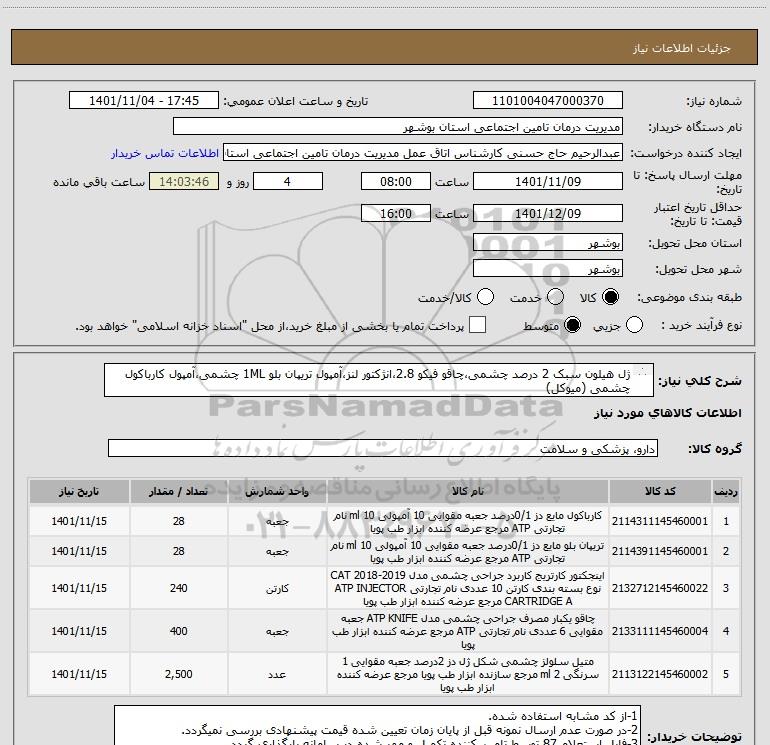Select the جزیی purchase type radio
The width and height of the screenshot is (770, 745).
[634, 325]
